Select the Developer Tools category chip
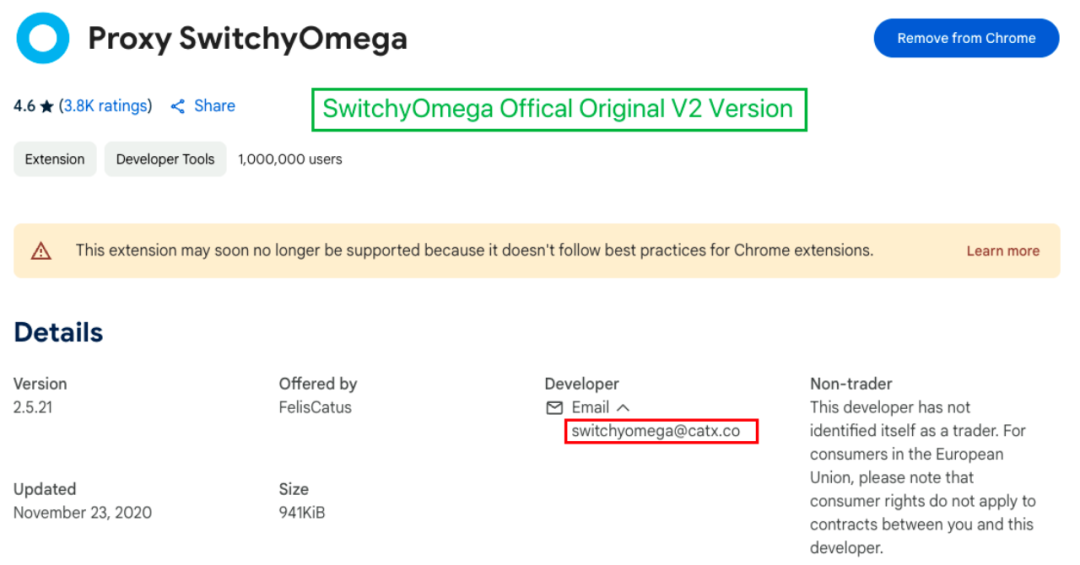Viewport: 1080px width, 565px height. (x=165, y=159)
